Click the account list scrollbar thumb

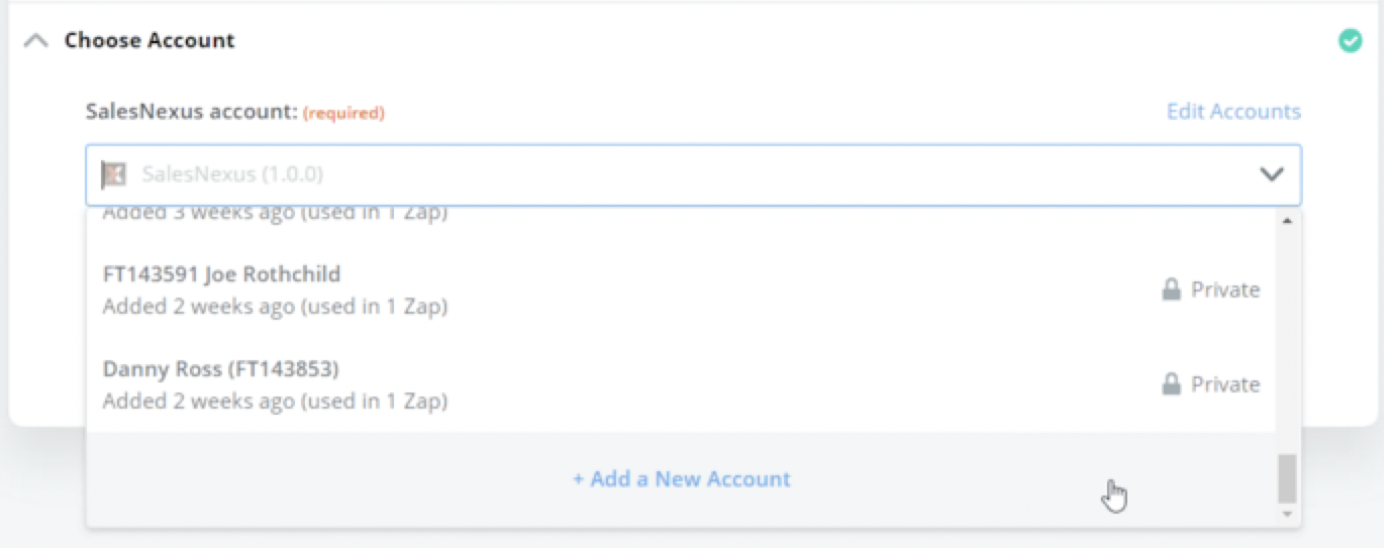[x=1287, y=479]
